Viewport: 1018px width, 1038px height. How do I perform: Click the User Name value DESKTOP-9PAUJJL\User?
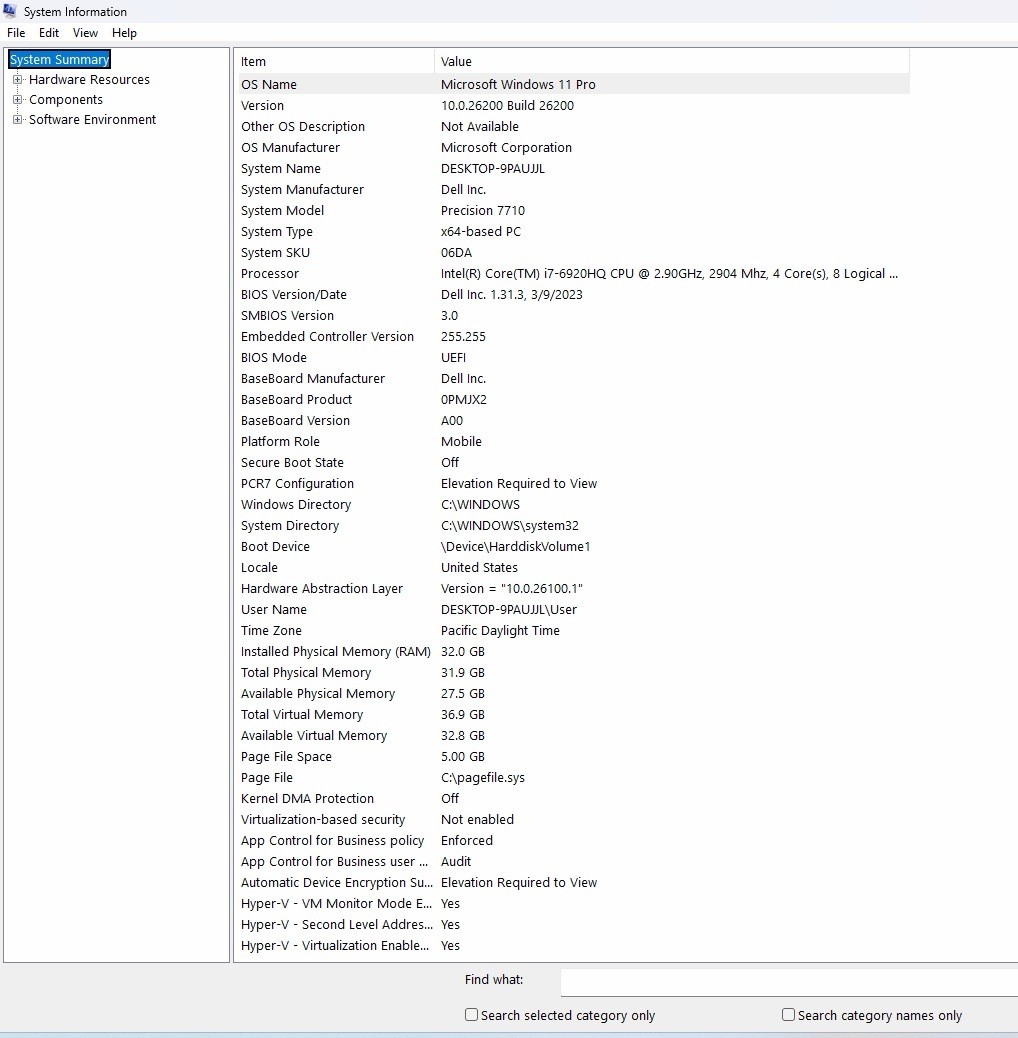(509, 610)
